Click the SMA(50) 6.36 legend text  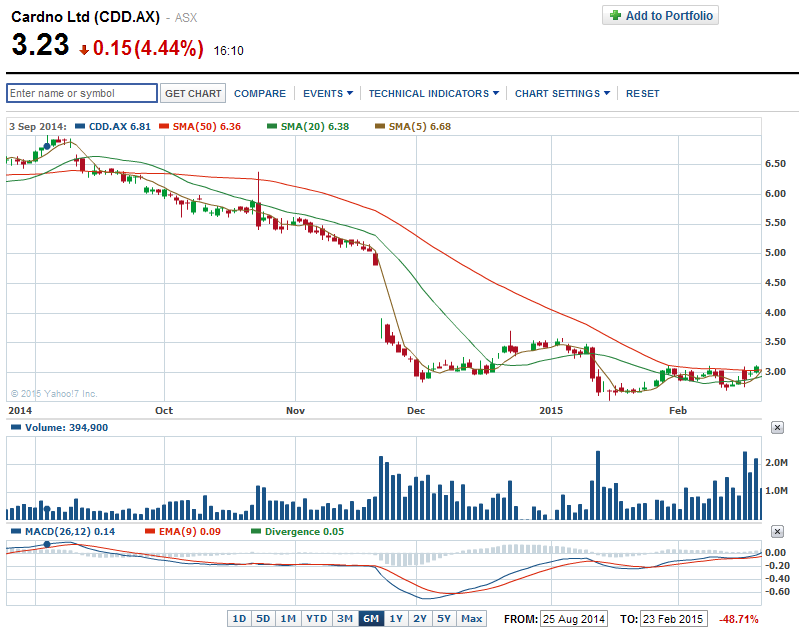(x=206, y=126)
